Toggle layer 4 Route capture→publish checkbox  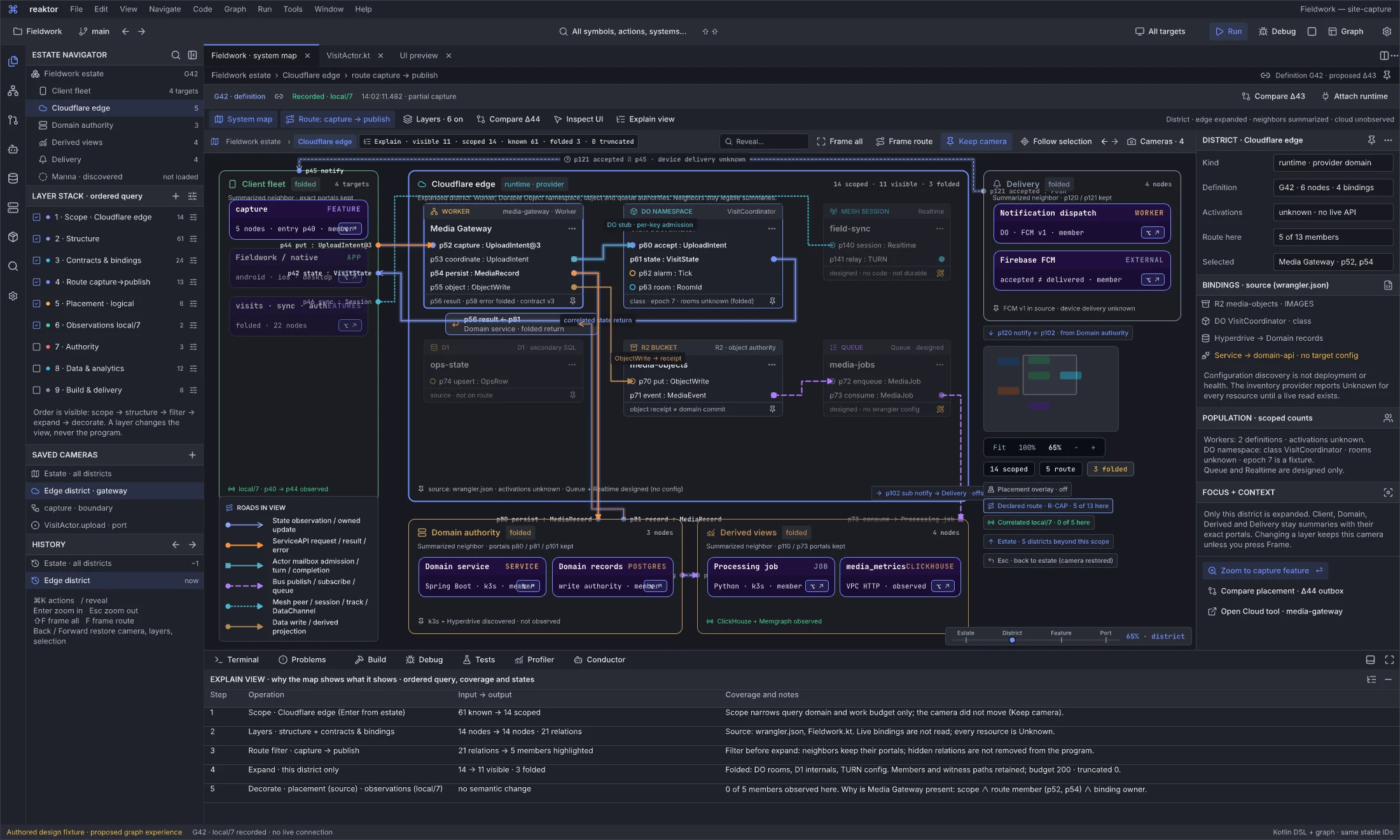point(36,282)
